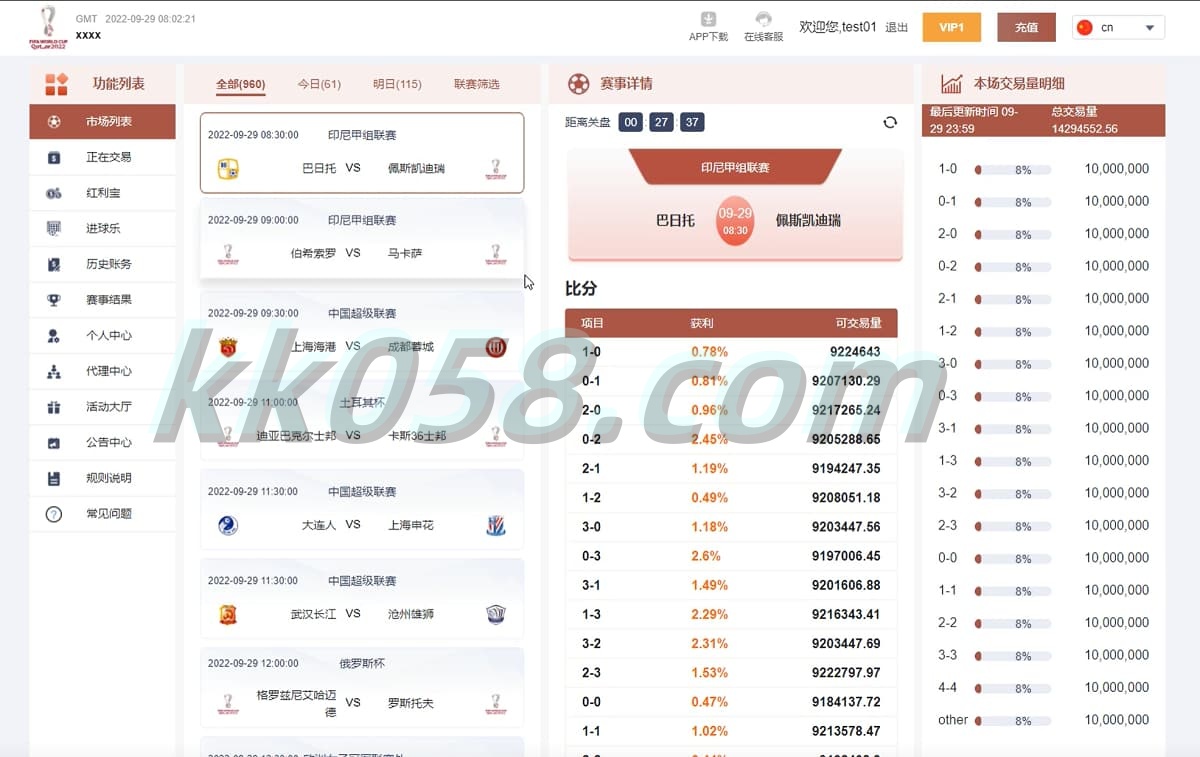Click the World Cup logo

click(47, 27)
